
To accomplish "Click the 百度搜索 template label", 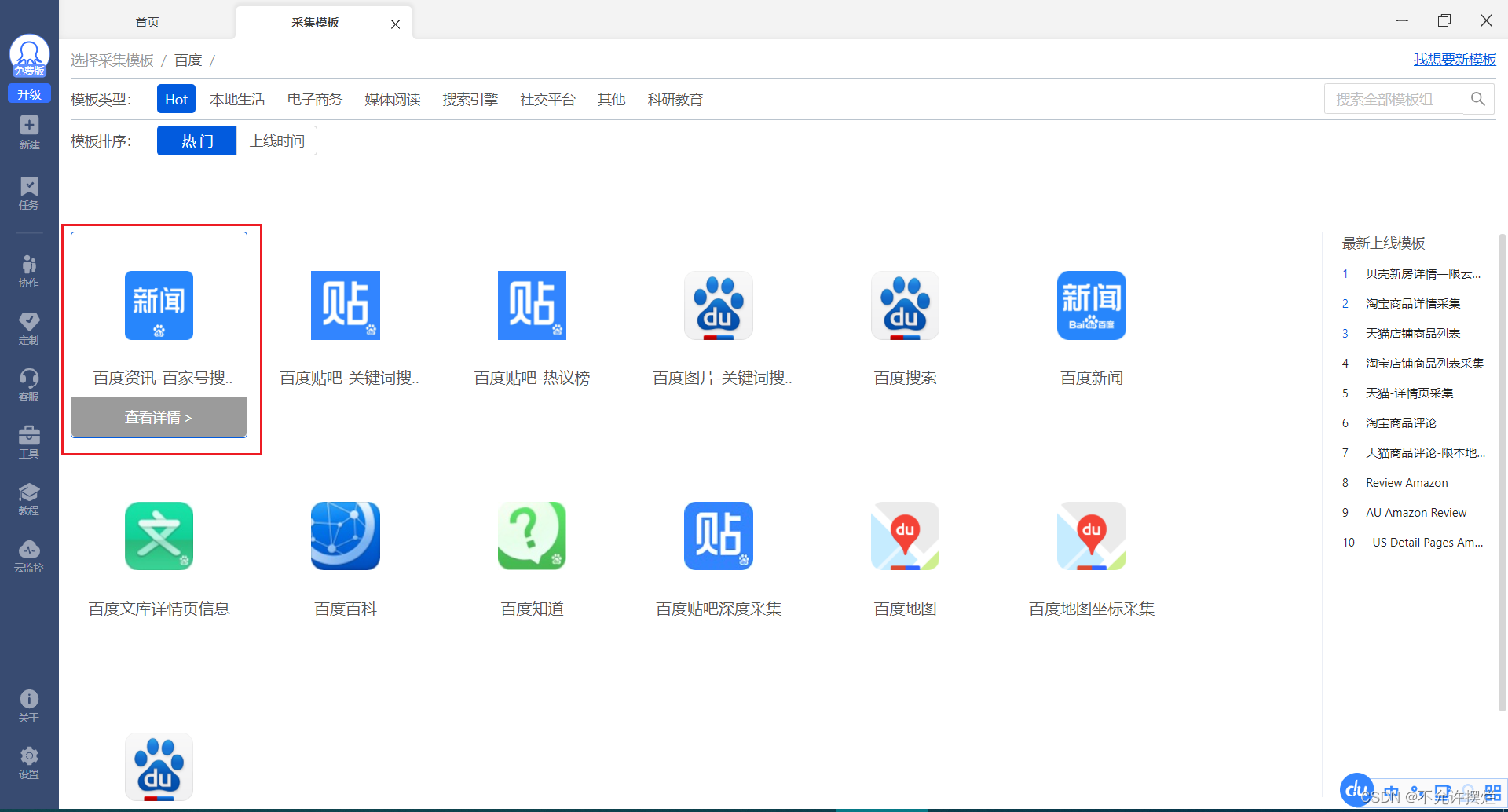I will 905,379.
